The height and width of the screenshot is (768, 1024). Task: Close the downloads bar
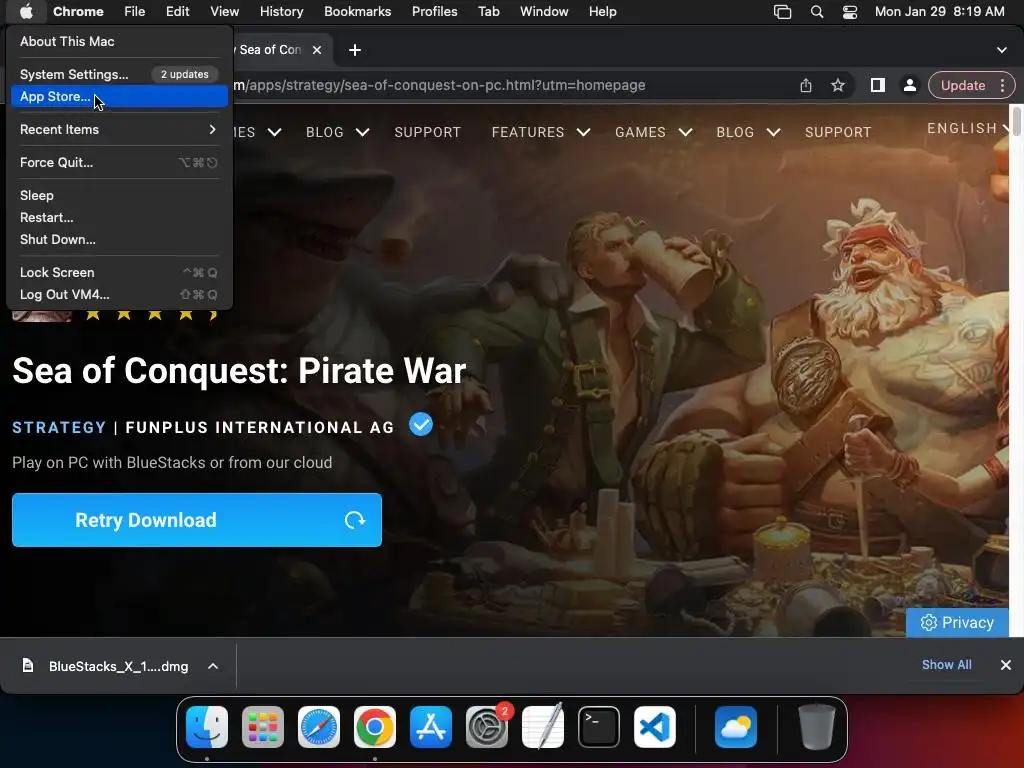click(x=1006, y=665)
